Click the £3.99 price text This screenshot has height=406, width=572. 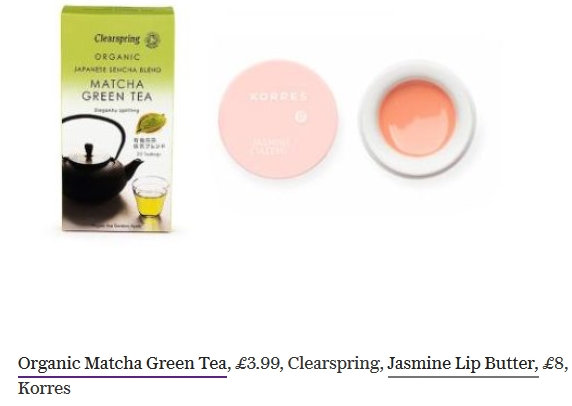(x=258, y=364)
